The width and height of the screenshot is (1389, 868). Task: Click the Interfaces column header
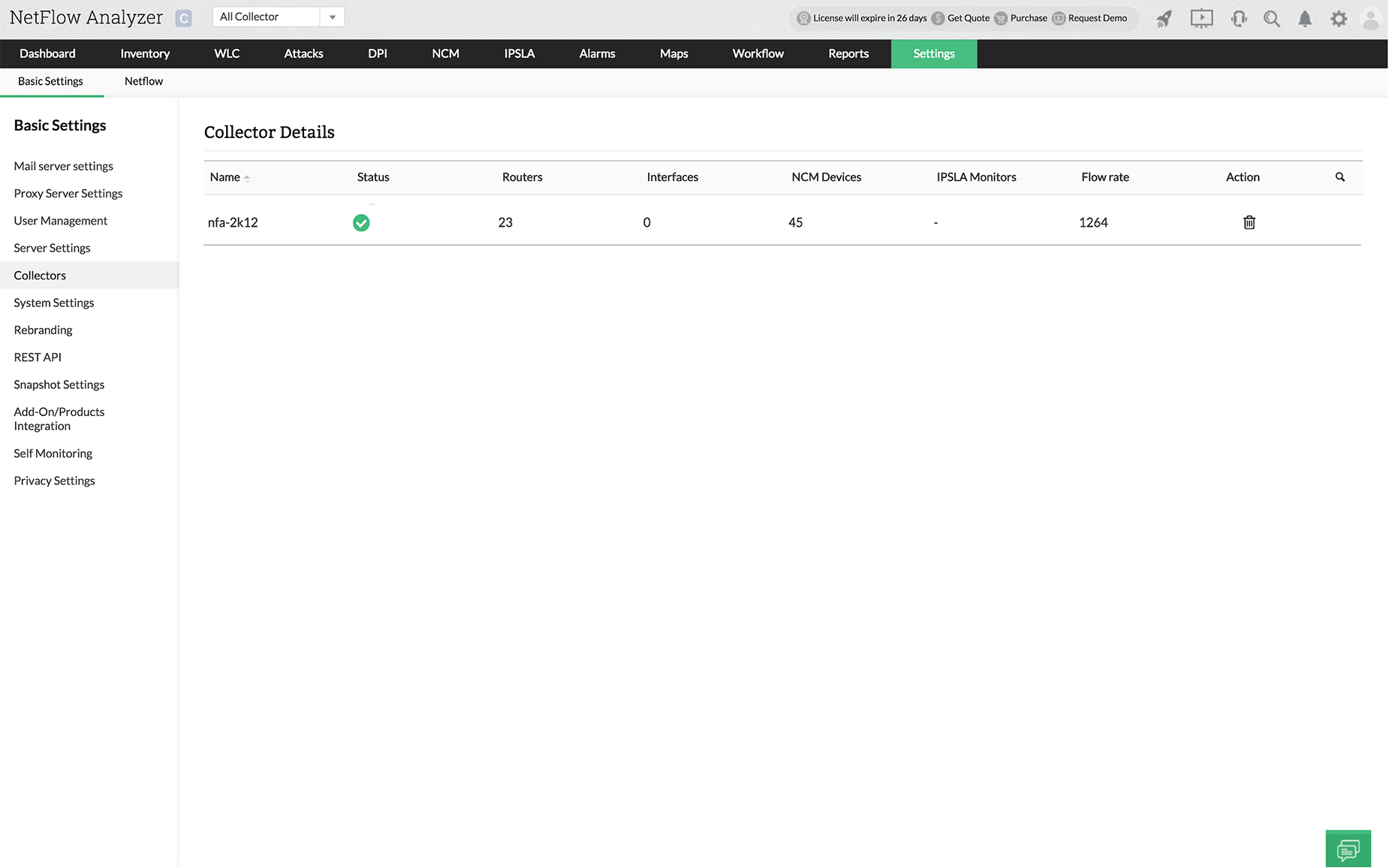coord(672,177)
